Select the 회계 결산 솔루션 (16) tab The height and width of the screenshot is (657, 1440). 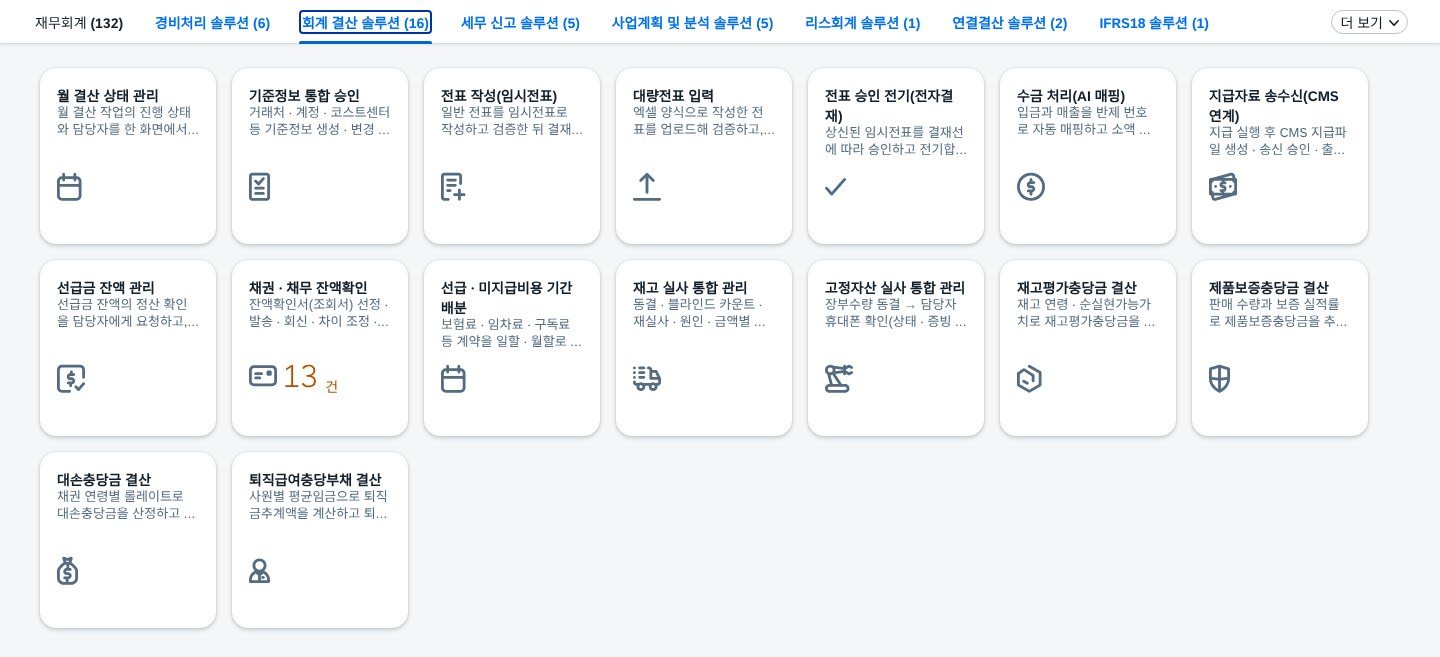click(x=365, y=23)
